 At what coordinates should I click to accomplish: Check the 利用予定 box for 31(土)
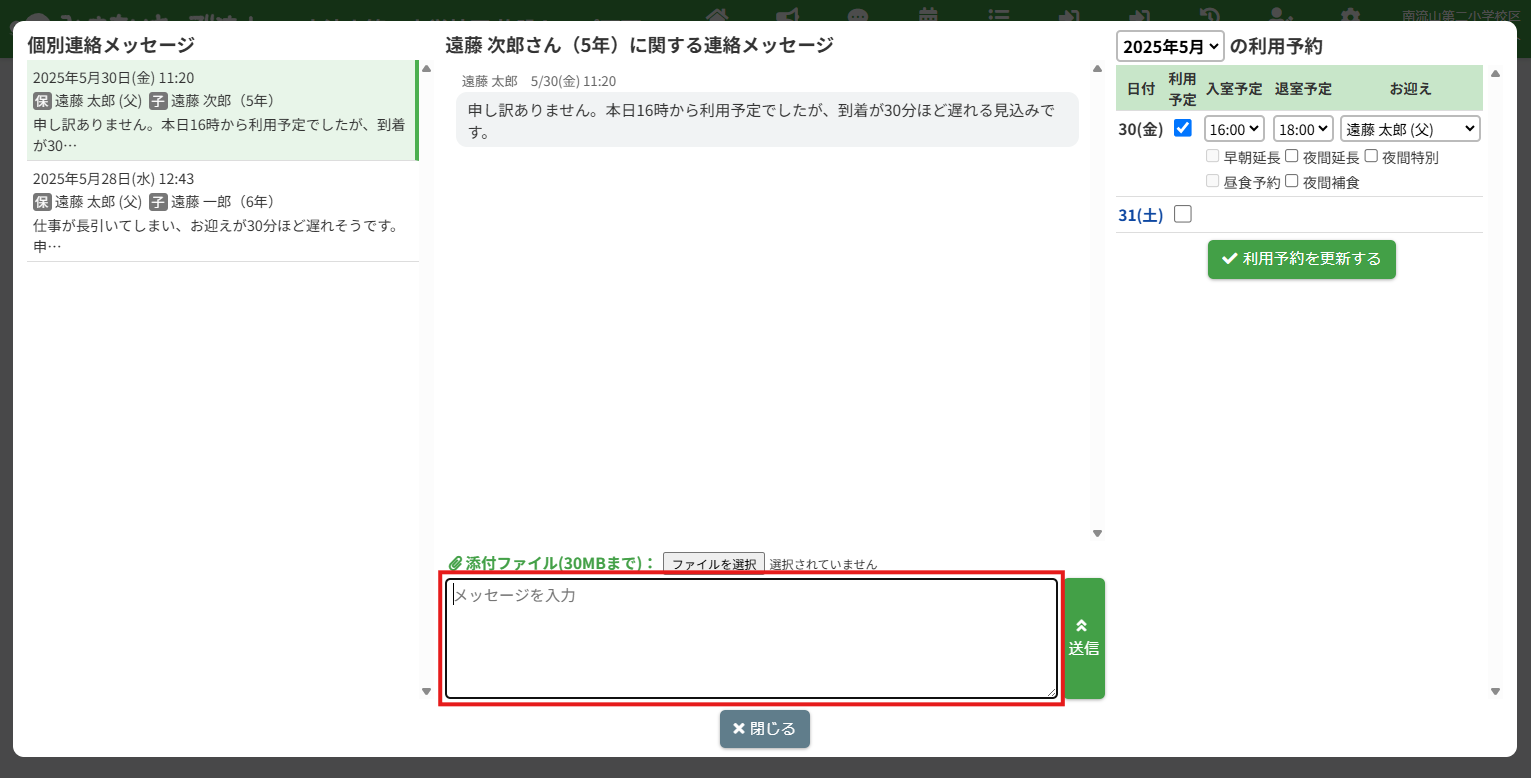[1182, 214]
